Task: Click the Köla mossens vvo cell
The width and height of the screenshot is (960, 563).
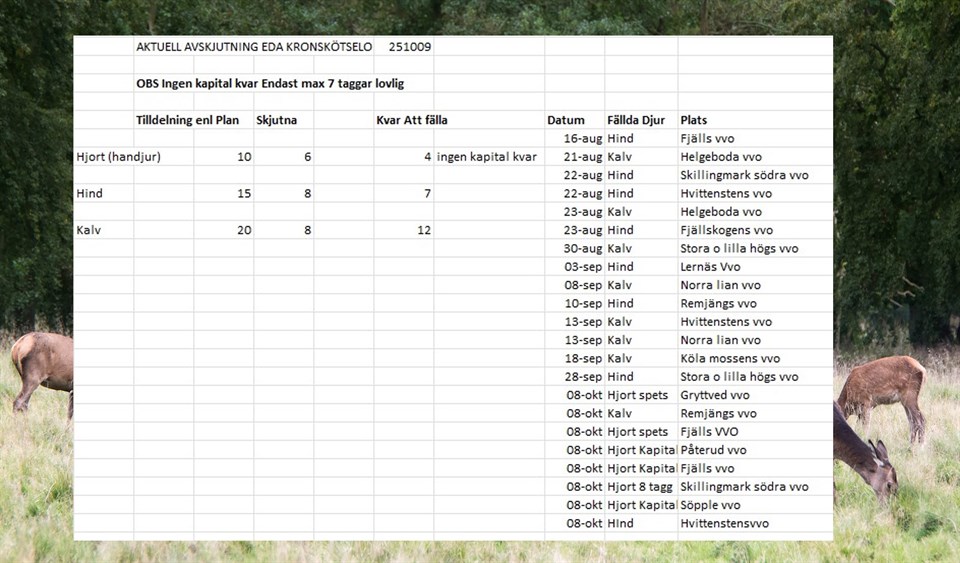Action: point(730,358)
